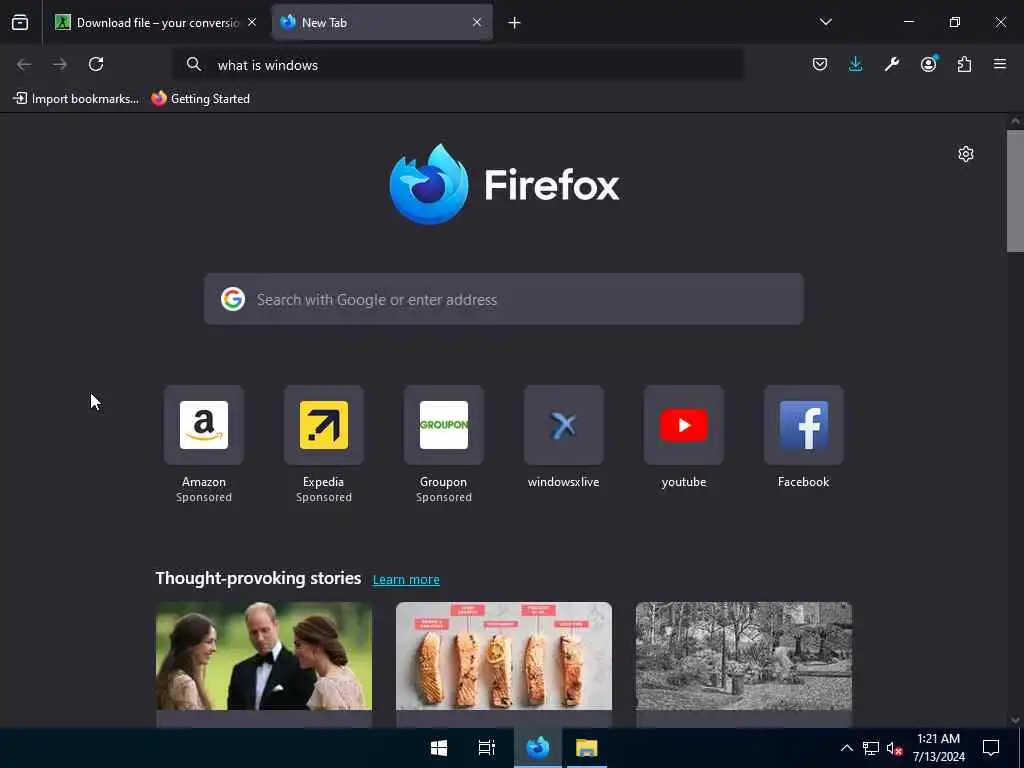Screen dimensions: 1024x768
Task: Open the notification center icon
Action: click(991, 748)
